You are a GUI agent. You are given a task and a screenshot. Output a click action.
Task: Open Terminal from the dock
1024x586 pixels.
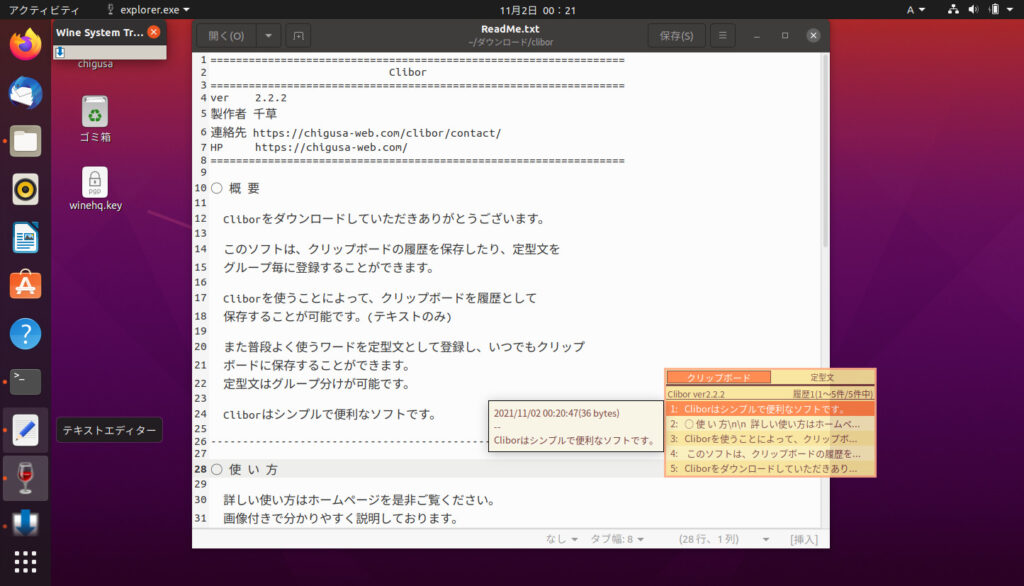25,382
